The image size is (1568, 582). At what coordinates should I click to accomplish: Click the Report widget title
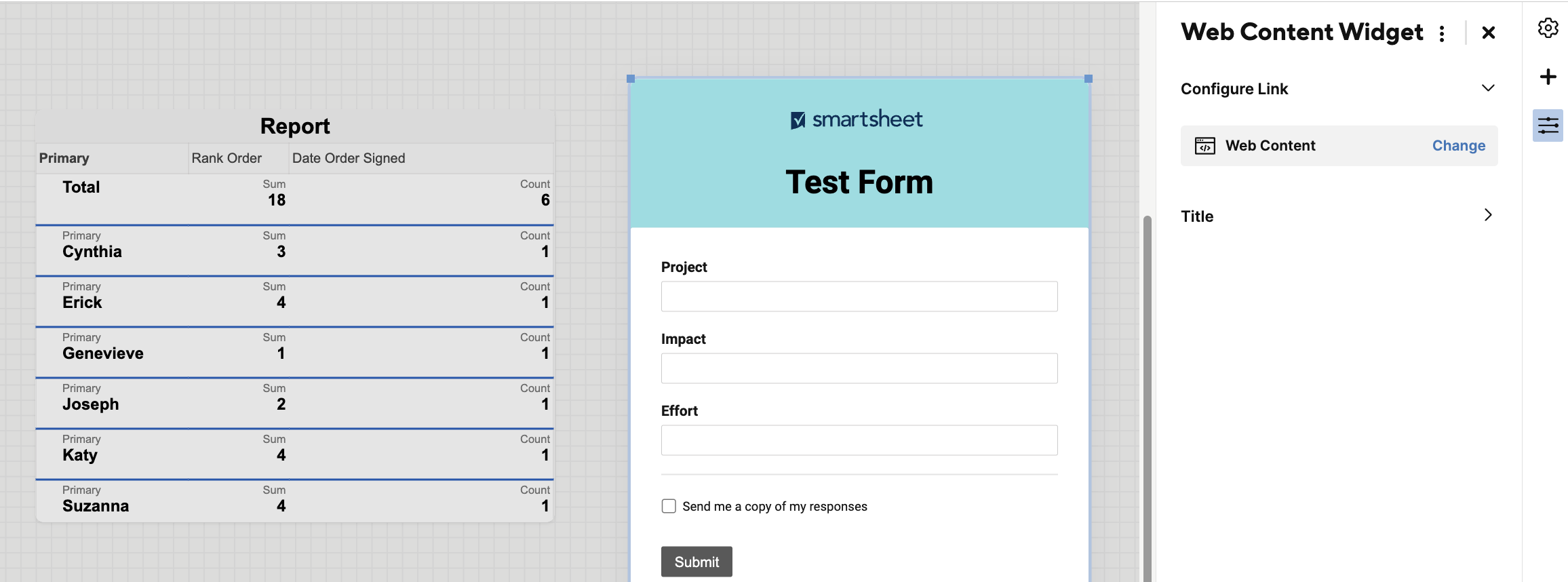tap(295, 126)
